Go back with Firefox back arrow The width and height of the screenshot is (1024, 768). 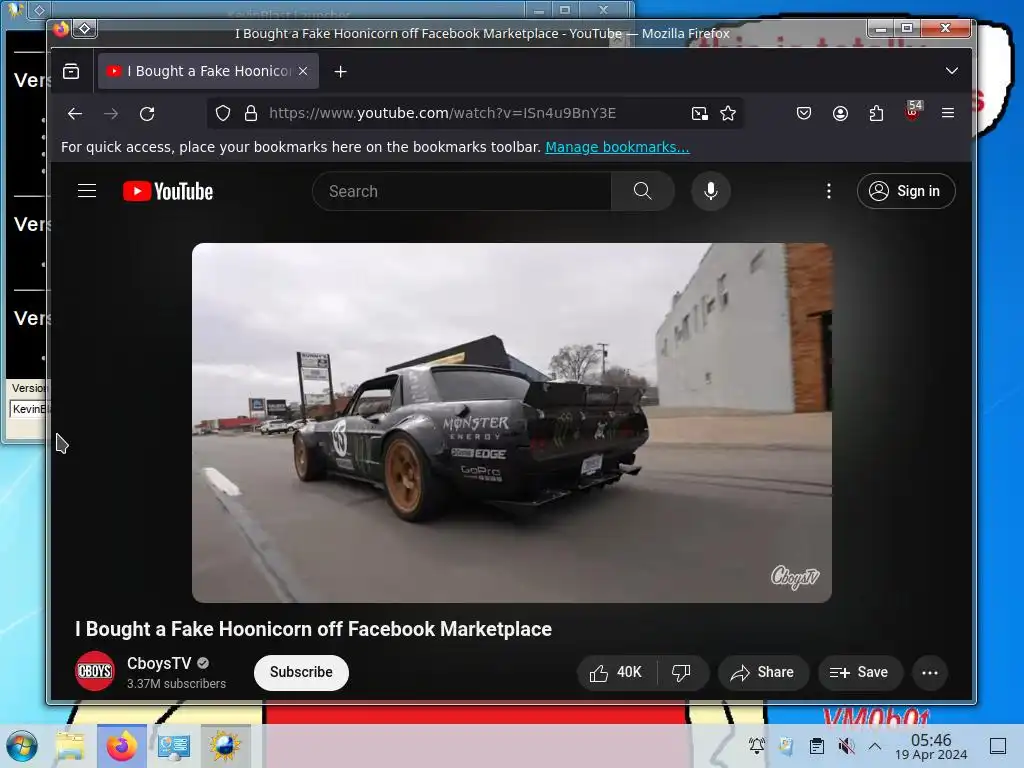pos(74,114)
